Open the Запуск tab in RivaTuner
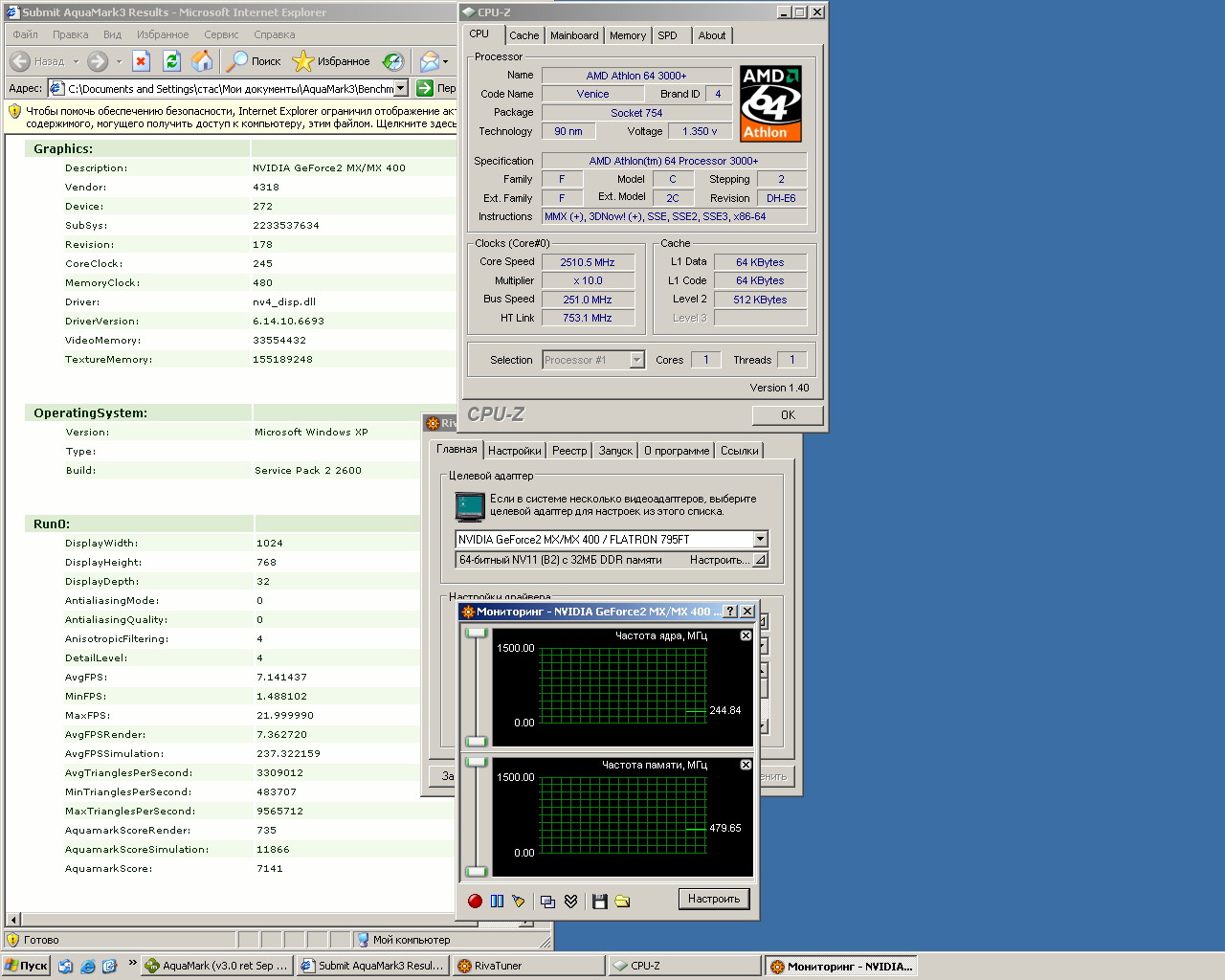This screenshot has height=980, width=1225. (615, 451)
